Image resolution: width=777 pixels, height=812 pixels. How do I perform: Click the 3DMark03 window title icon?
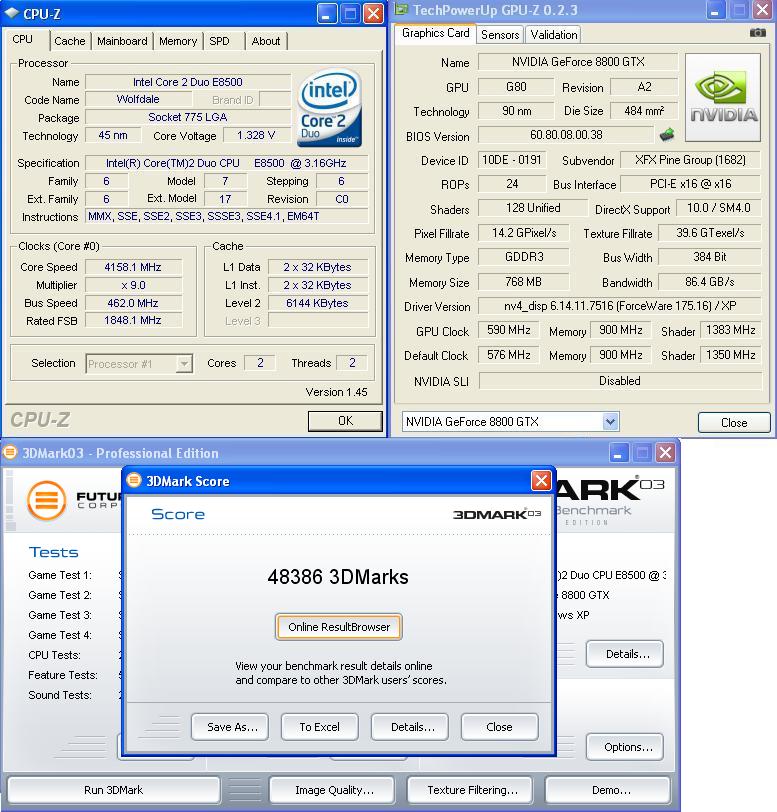coord(10,452)
